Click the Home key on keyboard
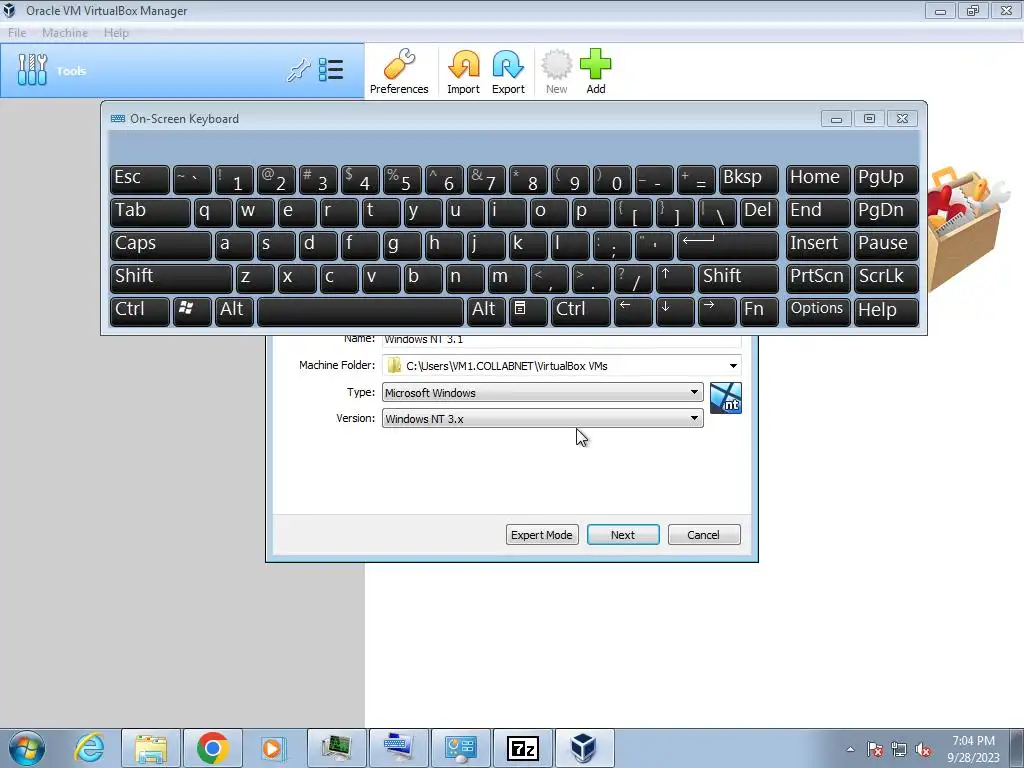1024x768 pixels. 818,180
